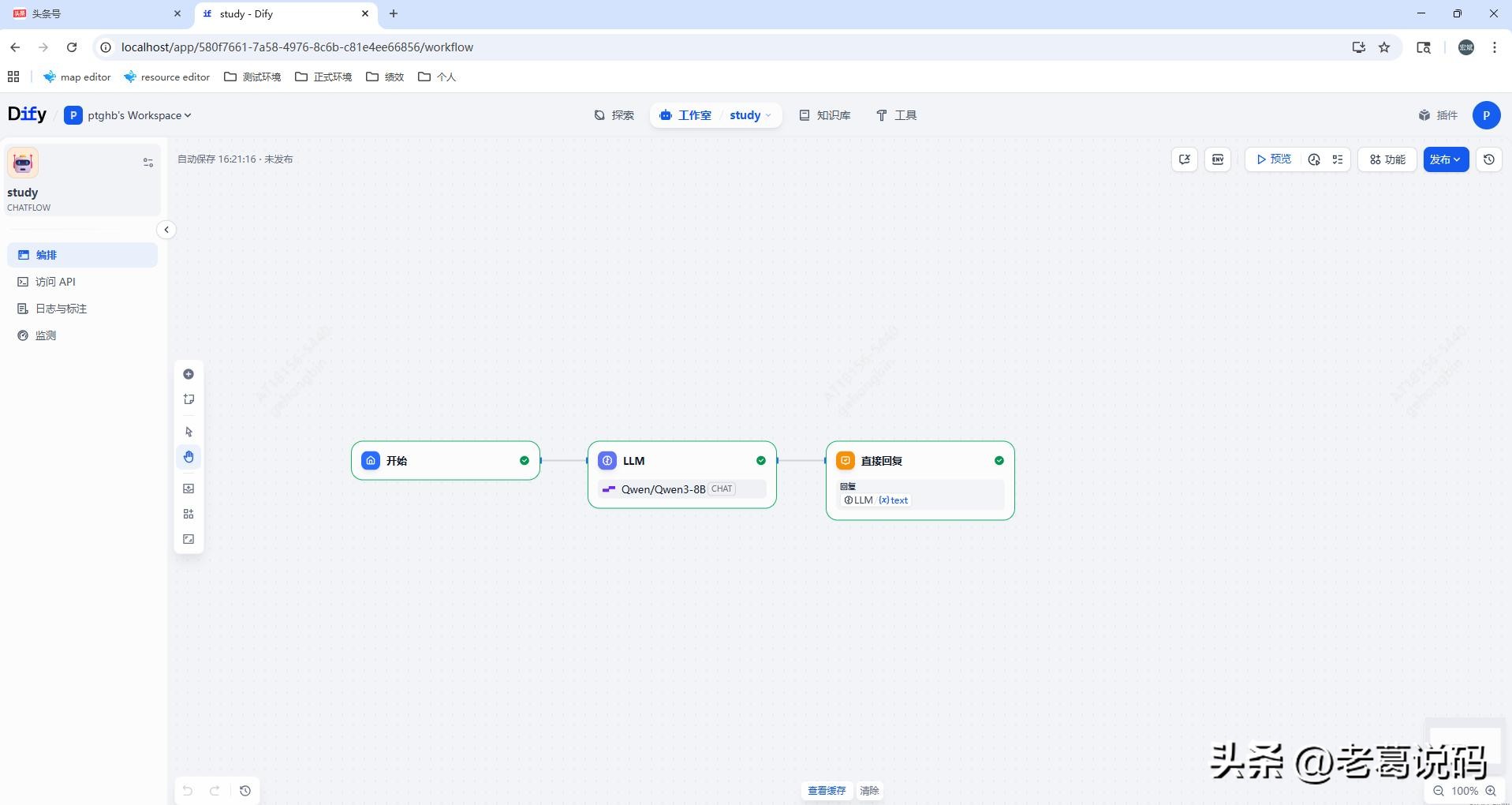Select the pointer mode tool
The width and height of the screenshot is (1512, 805).
coord(189,432)
